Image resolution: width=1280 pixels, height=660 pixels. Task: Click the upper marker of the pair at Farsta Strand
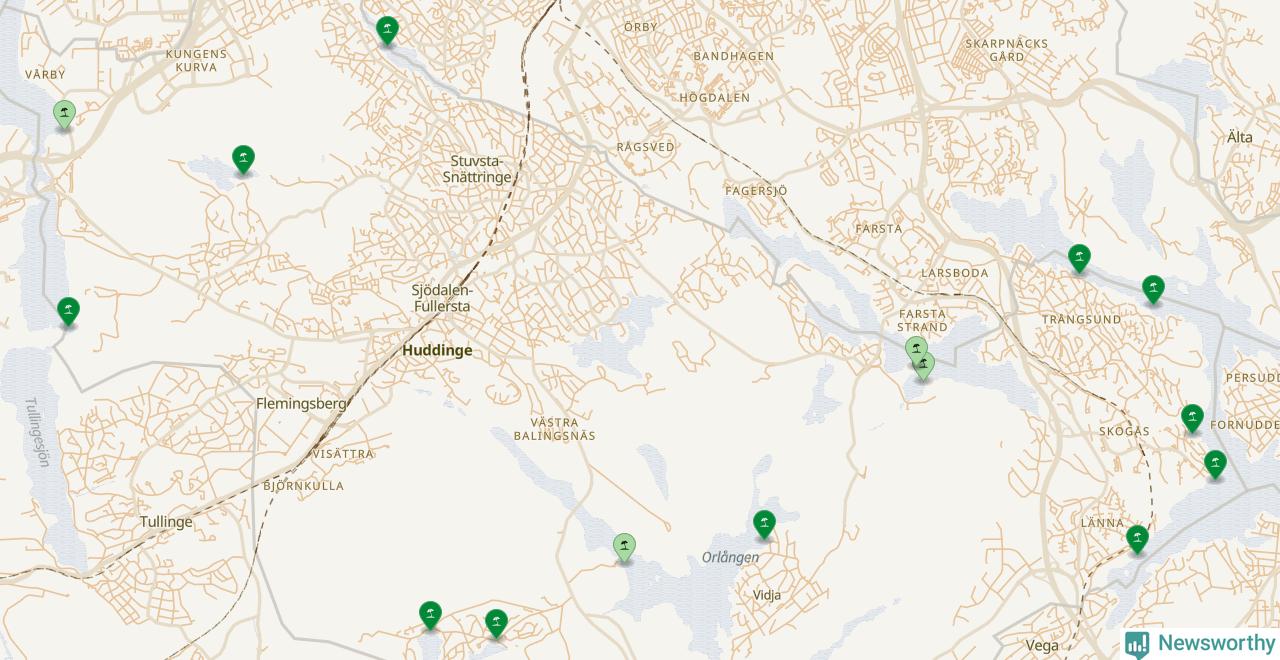pyautogui.click(x=916, y=346)
